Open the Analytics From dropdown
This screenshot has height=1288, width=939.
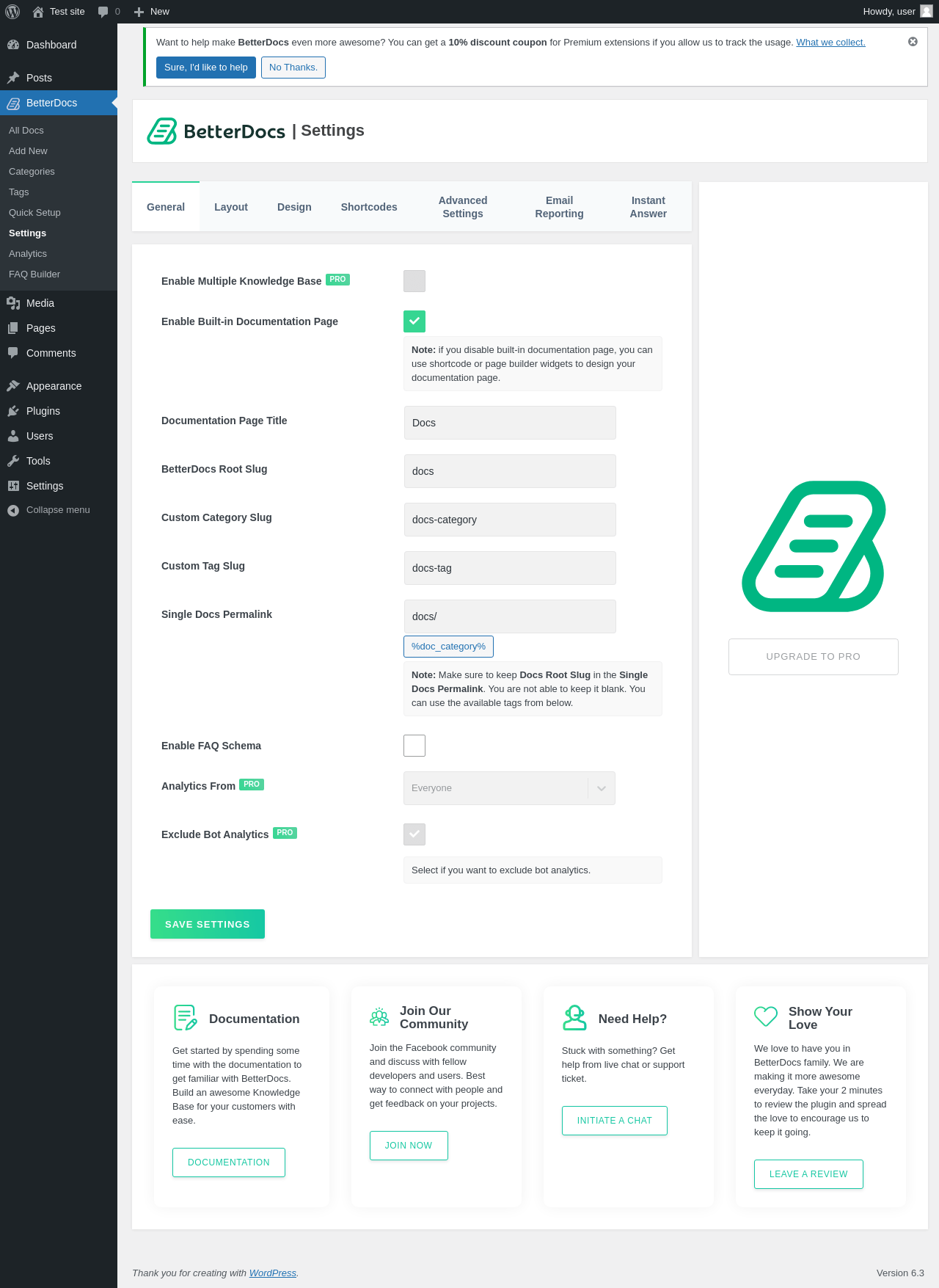509,788
